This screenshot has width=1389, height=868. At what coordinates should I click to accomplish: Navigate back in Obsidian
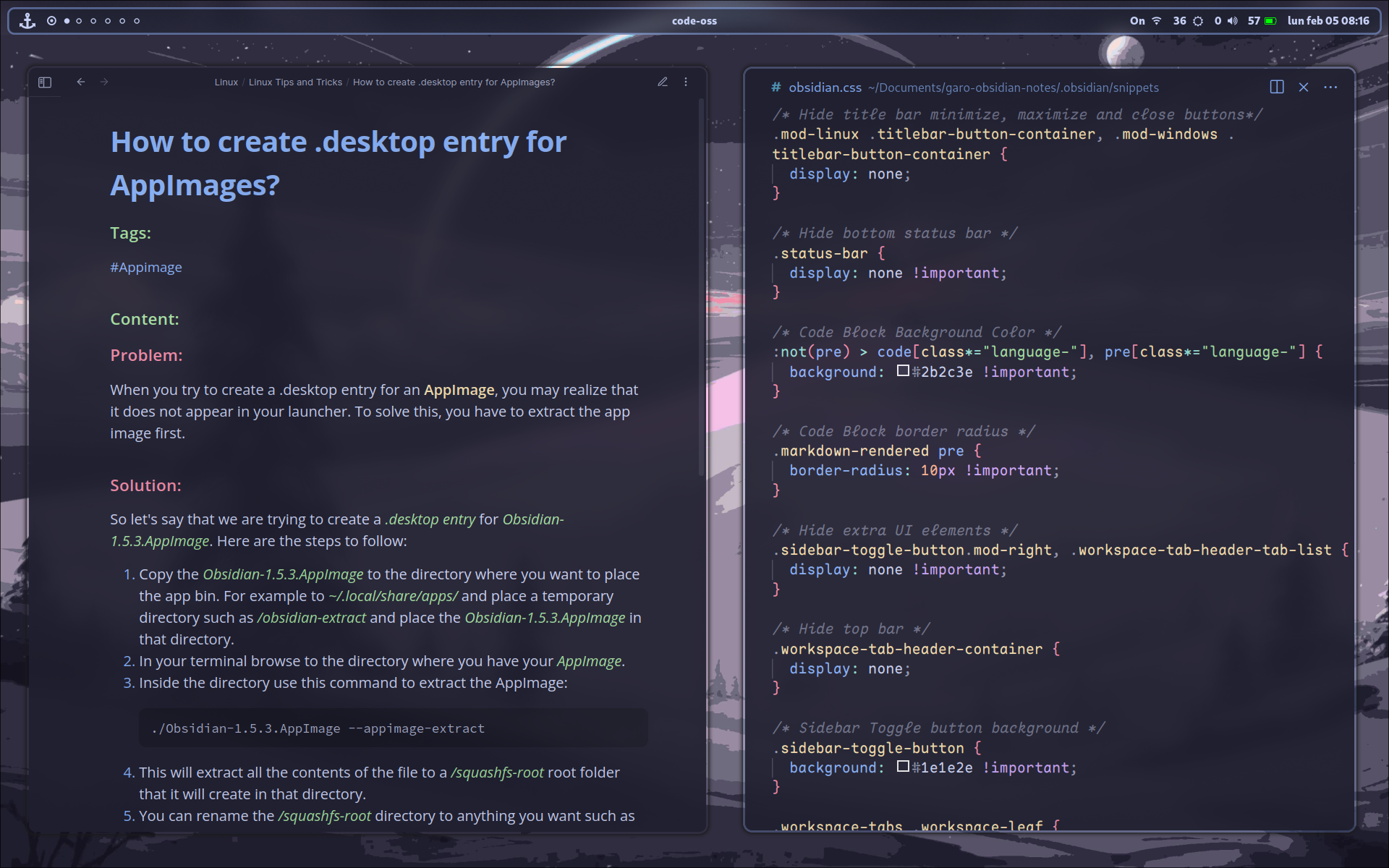tap(81, 82)
